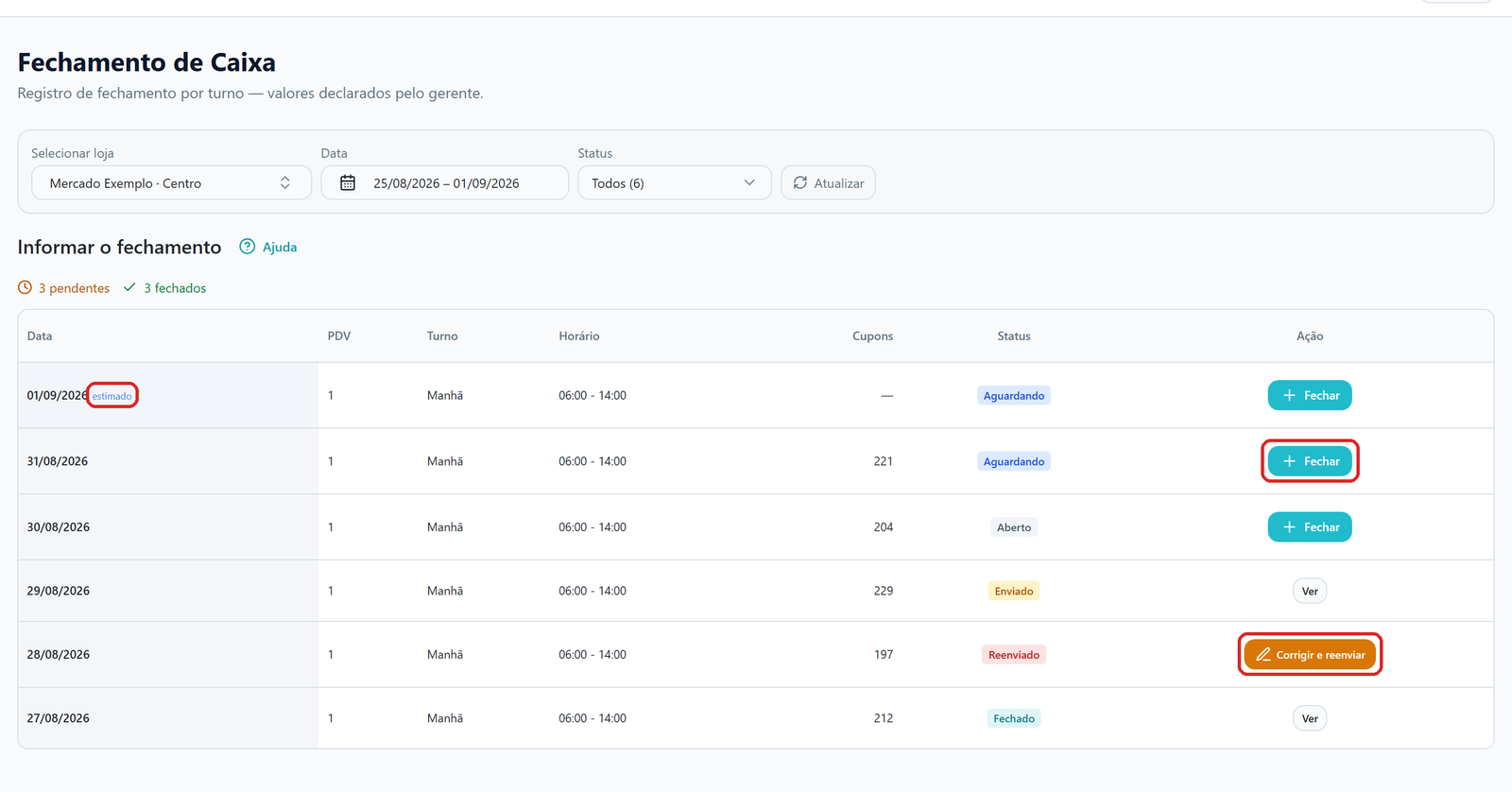Click the 3 pendentes counter text

74,287
